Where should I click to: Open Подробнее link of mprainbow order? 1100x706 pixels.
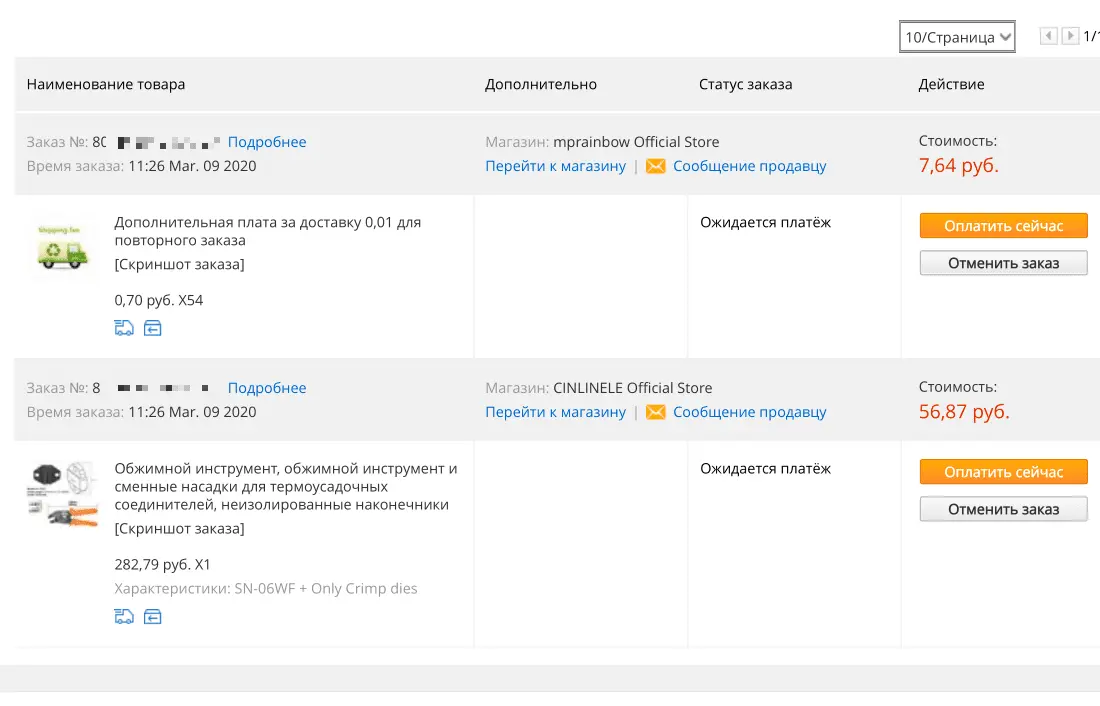(267, 142)
